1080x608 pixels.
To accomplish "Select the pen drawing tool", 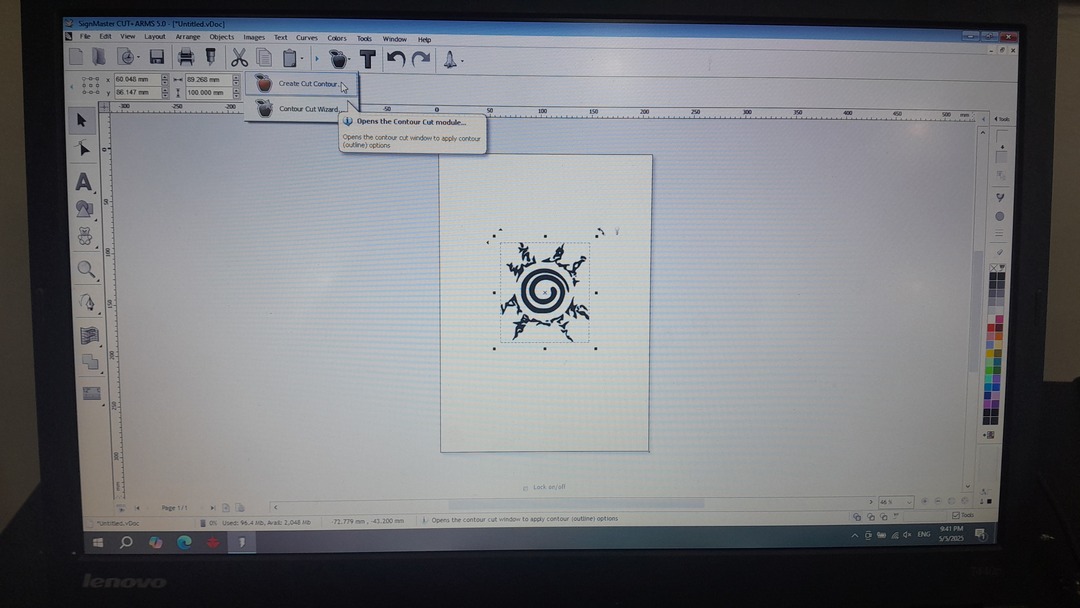I will click(87, 302).
